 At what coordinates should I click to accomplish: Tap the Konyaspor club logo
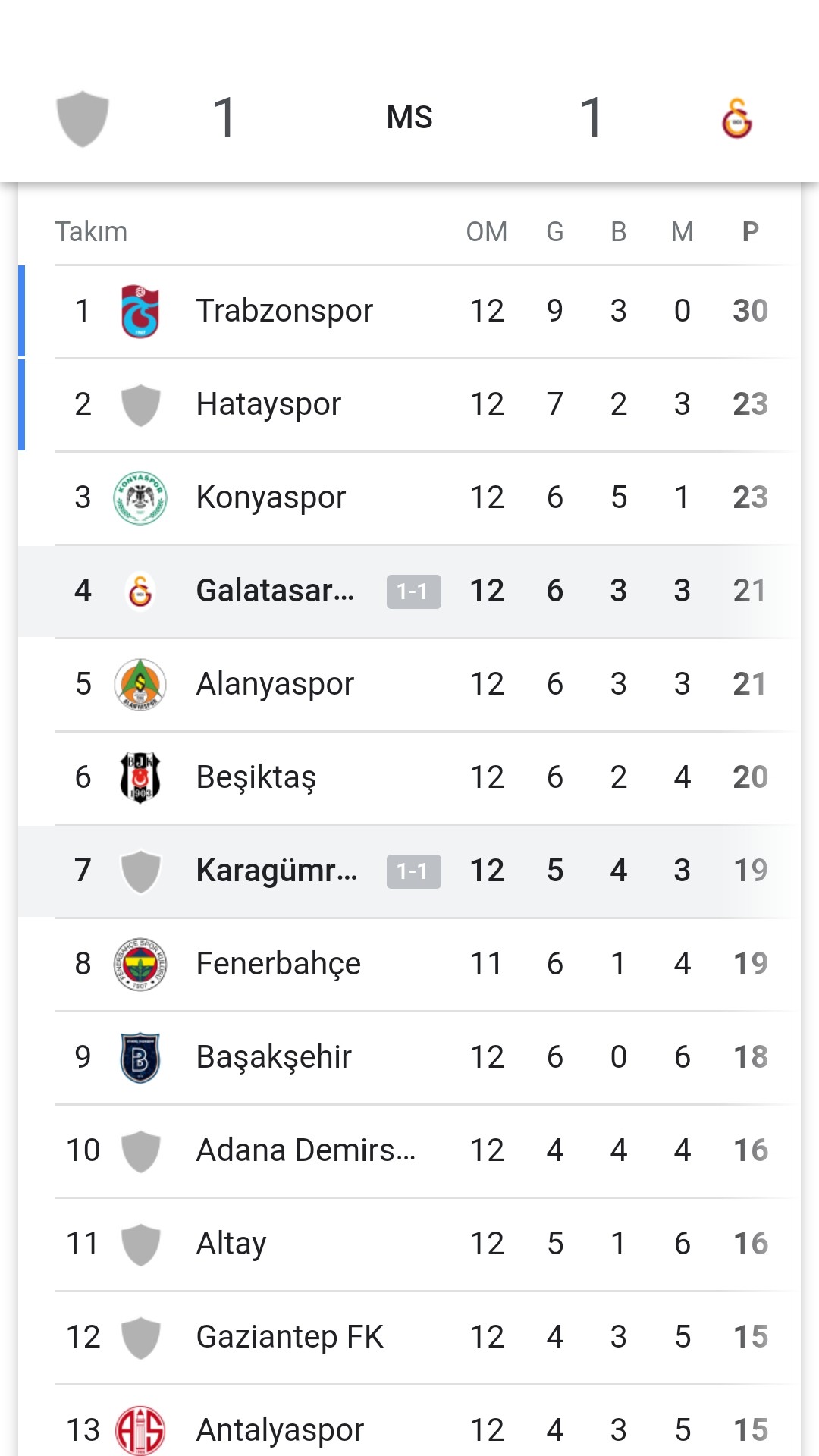tap(140, 497)
